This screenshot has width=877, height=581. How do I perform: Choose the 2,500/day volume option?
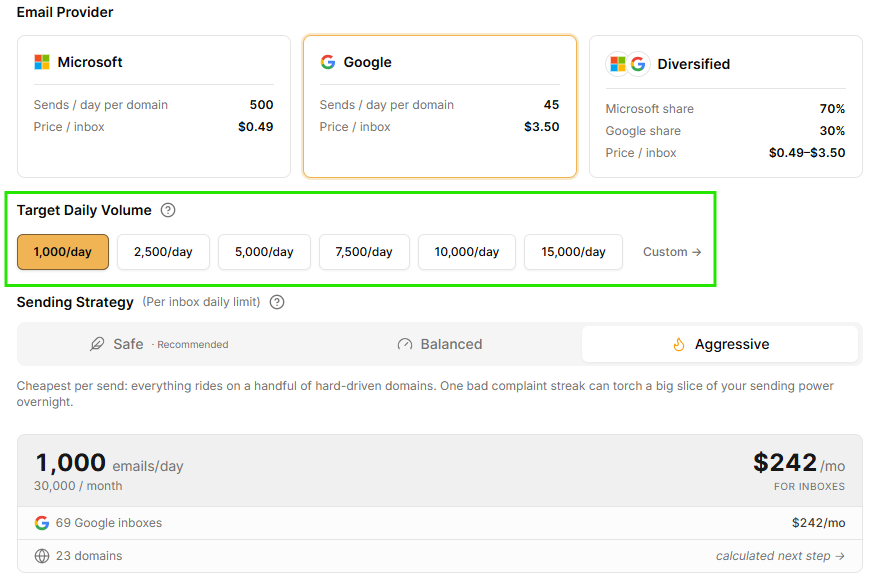pos(163,252)
